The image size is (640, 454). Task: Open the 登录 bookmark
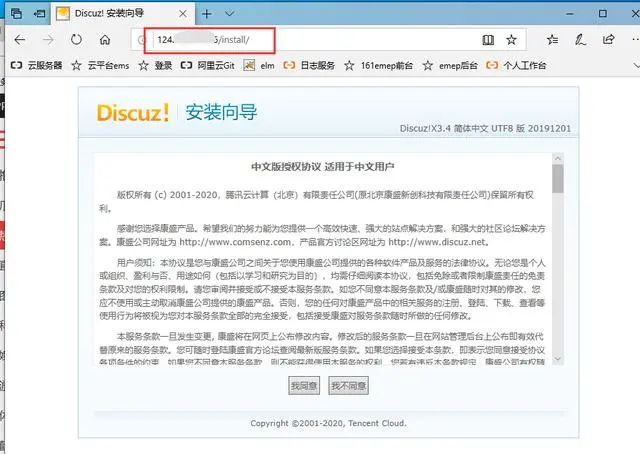(x=155, y=65)
